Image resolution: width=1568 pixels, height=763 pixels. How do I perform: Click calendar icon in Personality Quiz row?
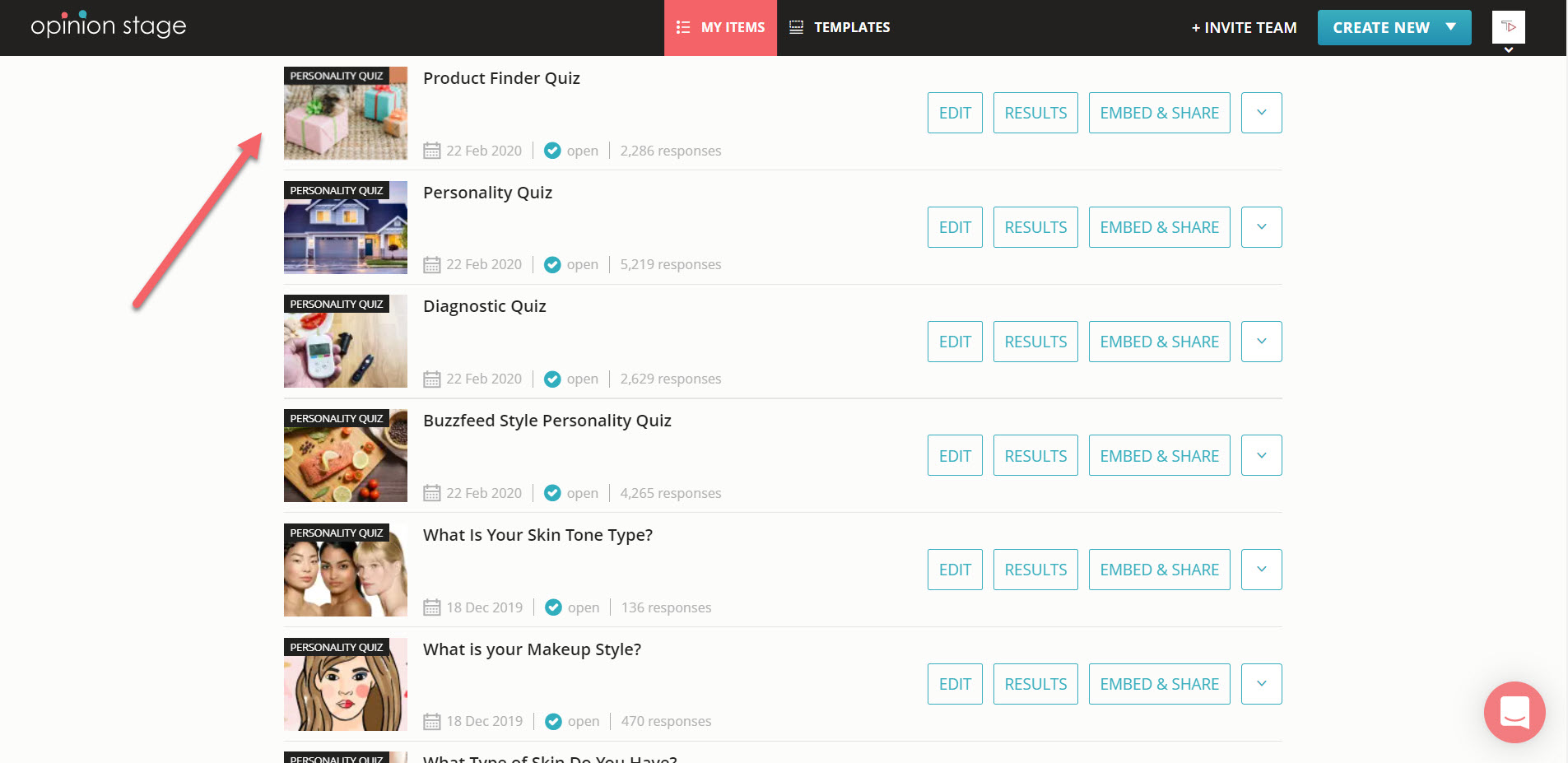pyautogui.click(x=432, y=264)
